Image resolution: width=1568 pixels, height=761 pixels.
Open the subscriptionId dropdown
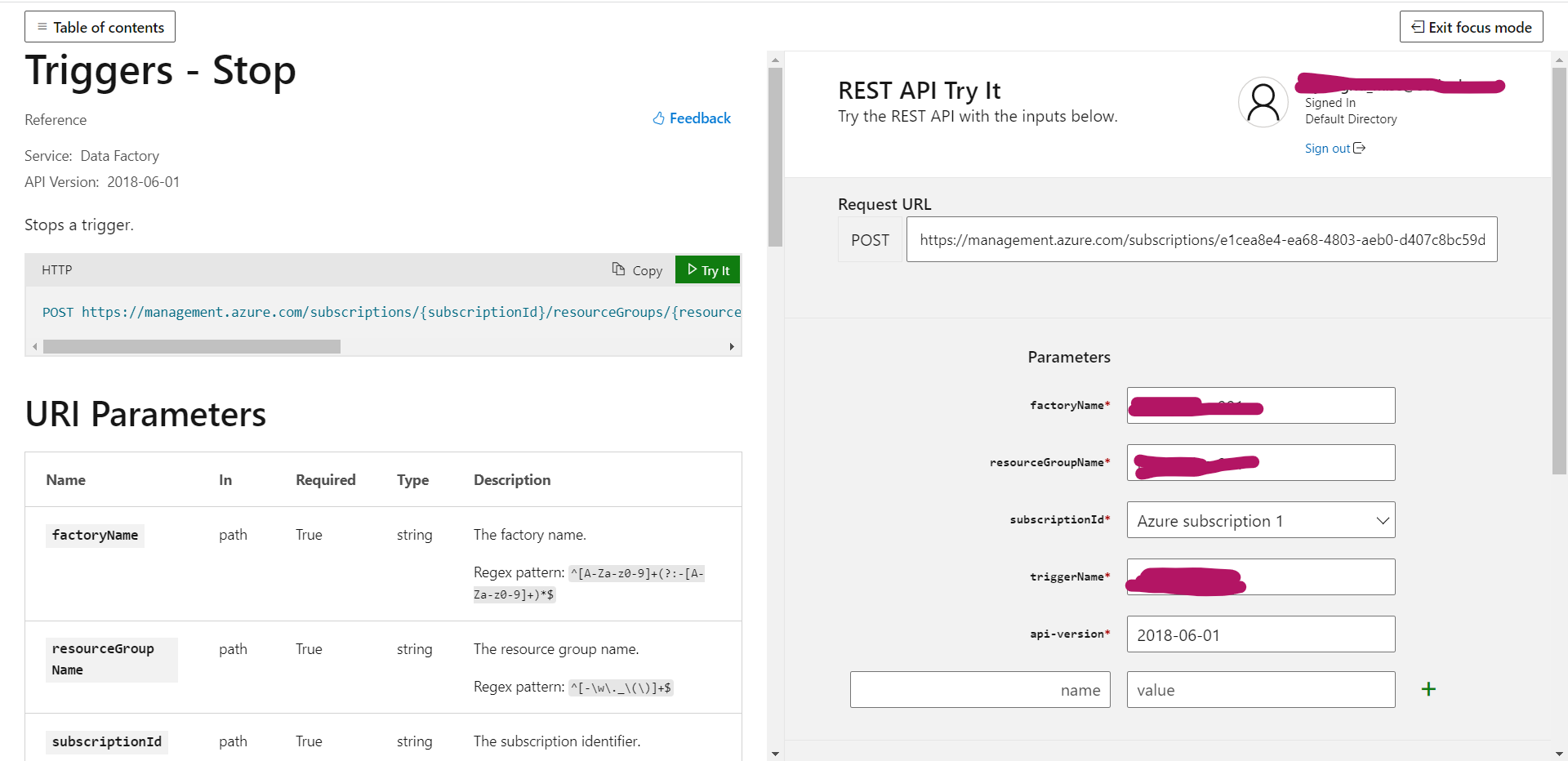(x=1260, y=520)
